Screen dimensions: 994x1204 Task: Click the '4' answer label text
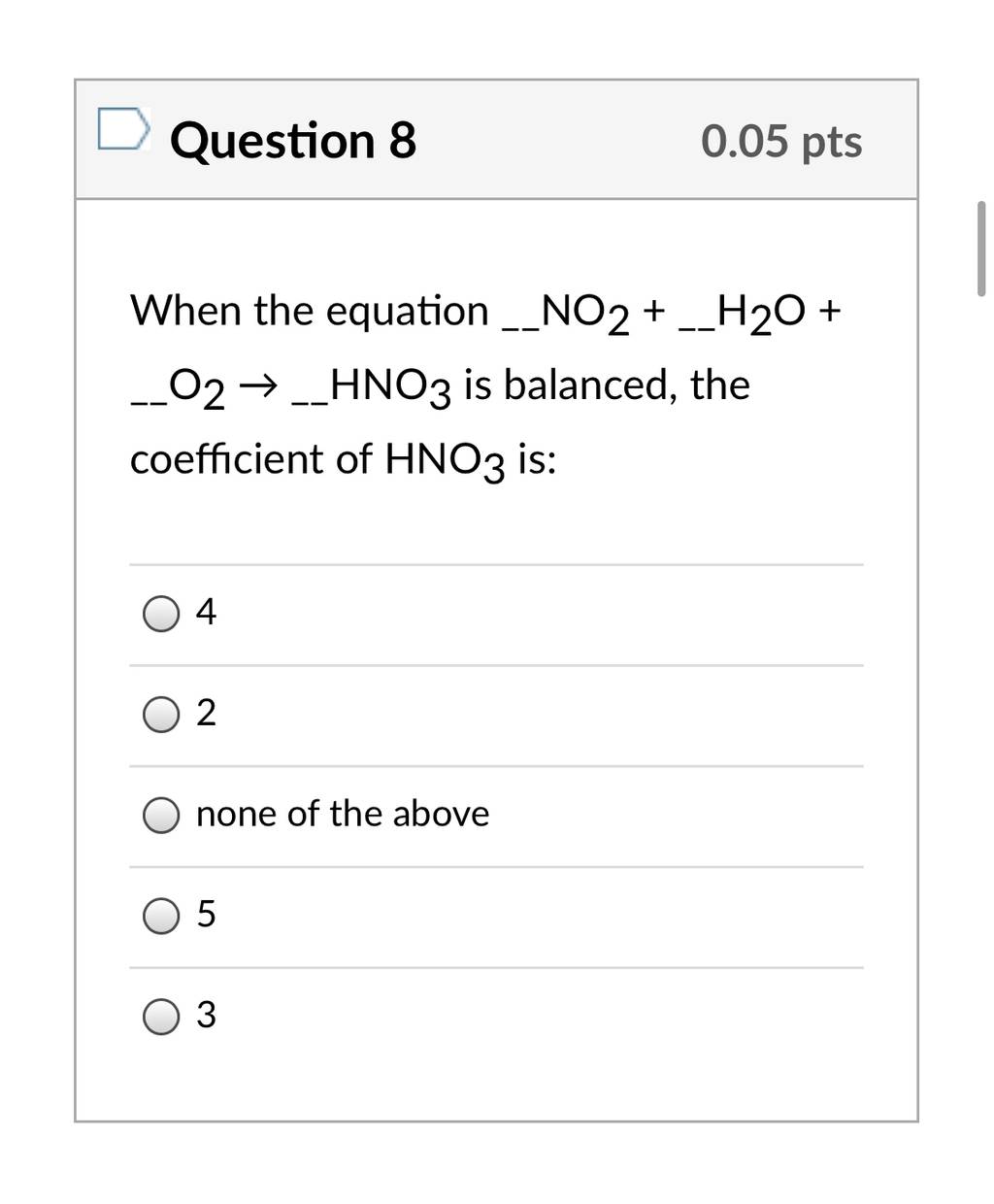[206, 612]
